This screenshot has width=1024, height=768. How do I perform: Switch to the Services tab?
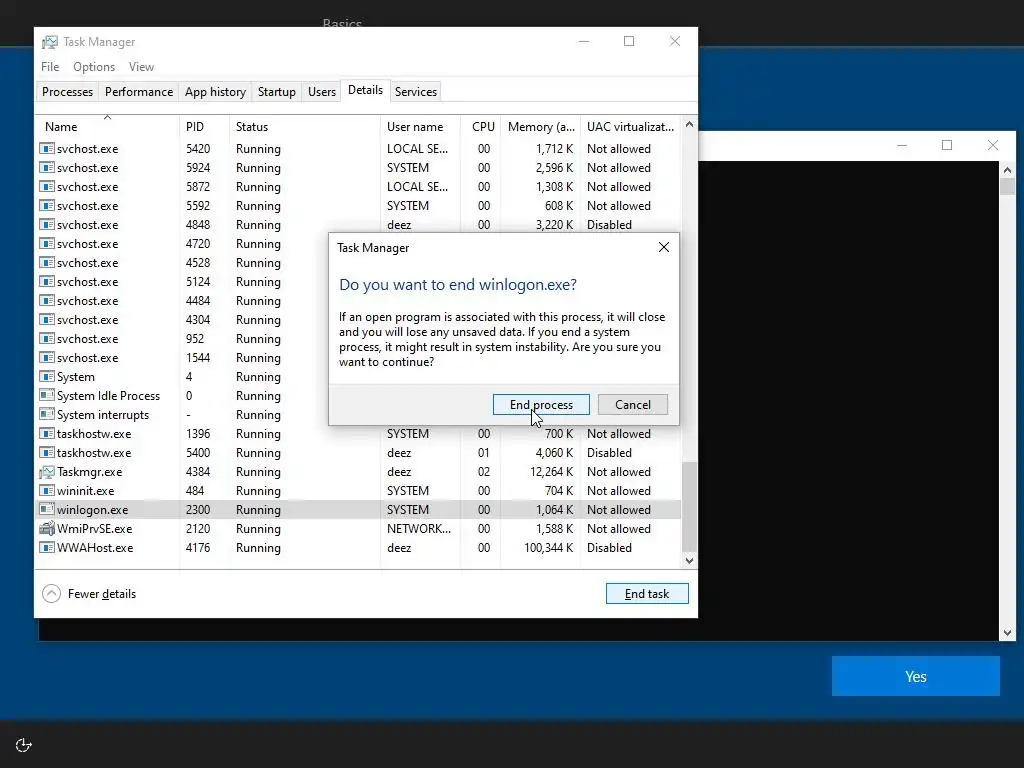pos(415,91)
